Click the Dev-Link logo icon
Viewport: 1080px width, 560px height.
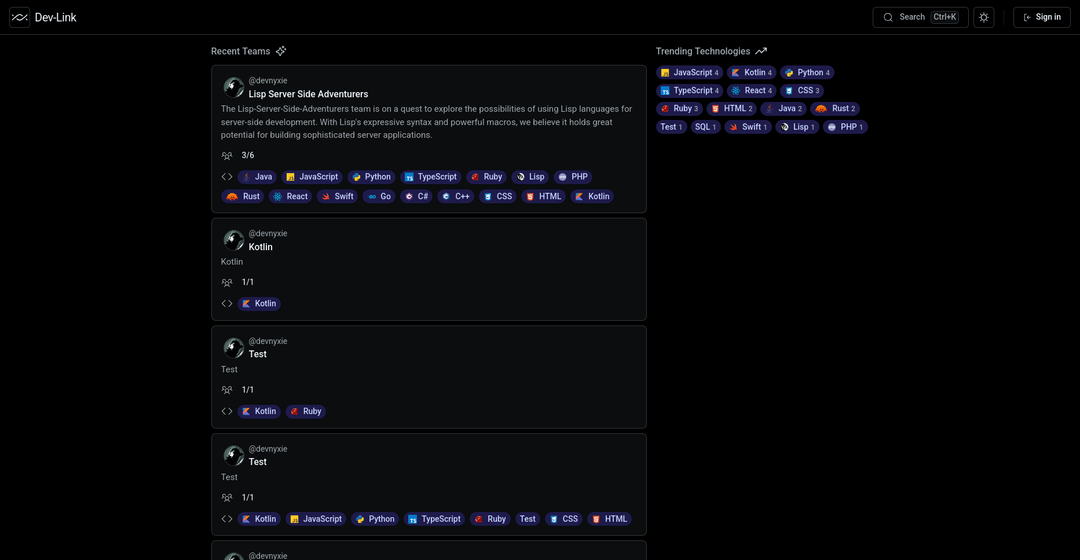[x=20, y=17]
